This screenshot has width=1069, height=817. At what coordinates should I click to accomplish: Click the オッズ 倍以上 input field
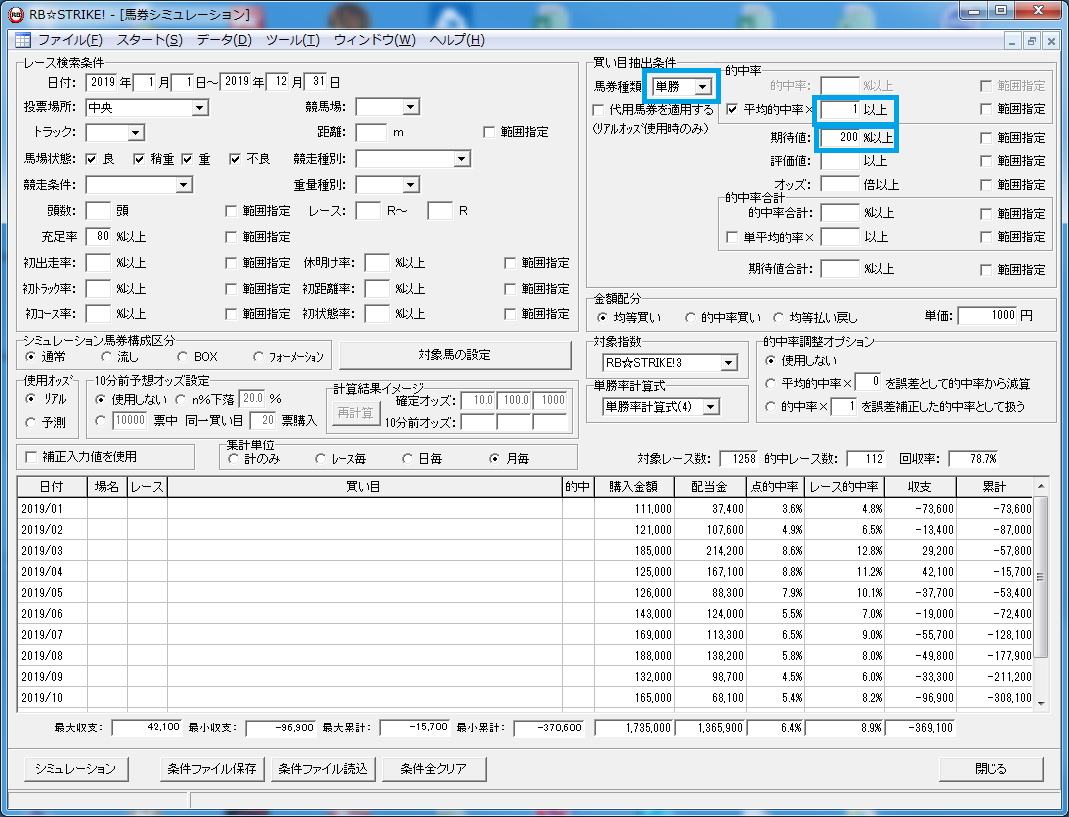(x=840, y=185)
